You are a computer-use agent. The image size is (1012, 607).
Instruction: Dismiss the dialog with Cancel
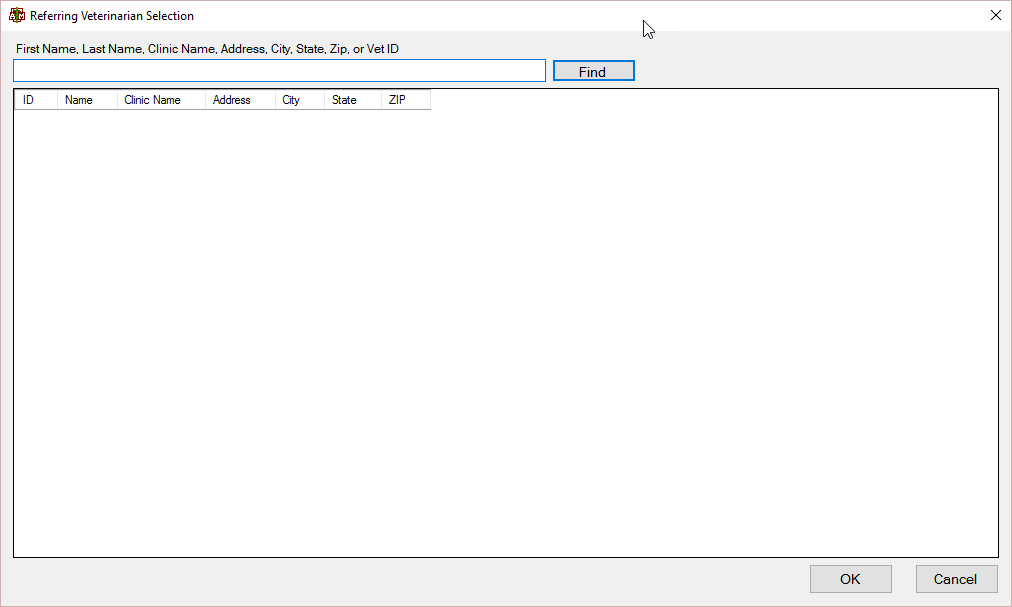956,579
